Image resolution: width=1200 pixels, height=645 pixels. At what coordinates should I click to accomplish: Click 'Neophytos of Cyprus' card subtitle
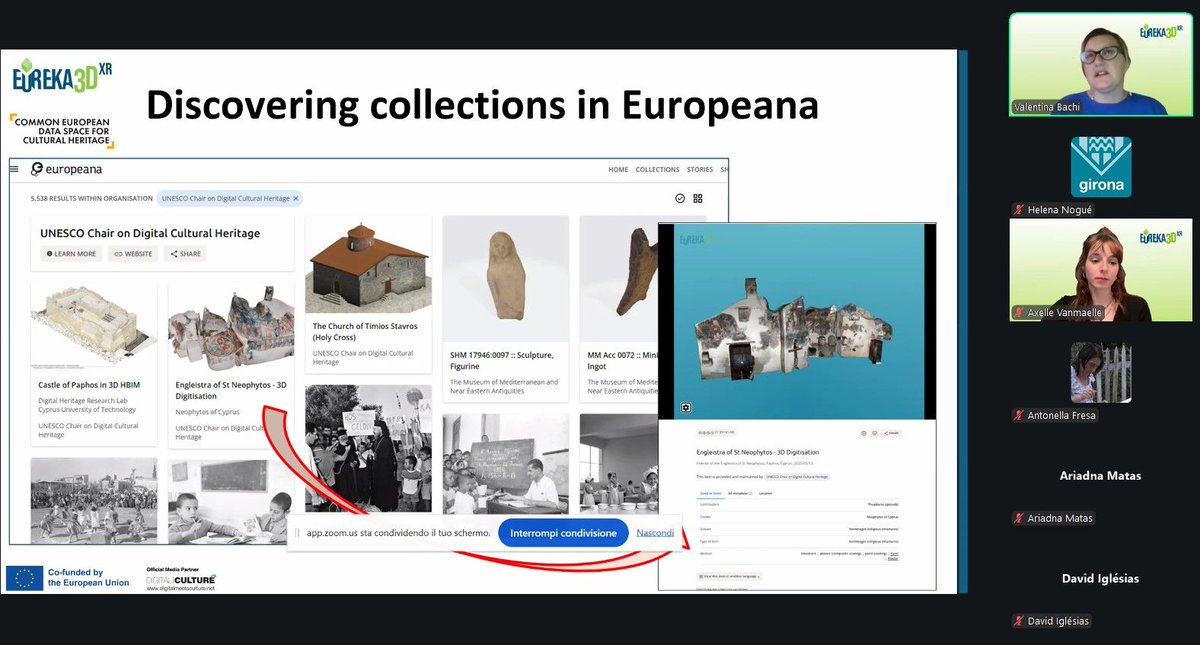click(x=207, y=413)
